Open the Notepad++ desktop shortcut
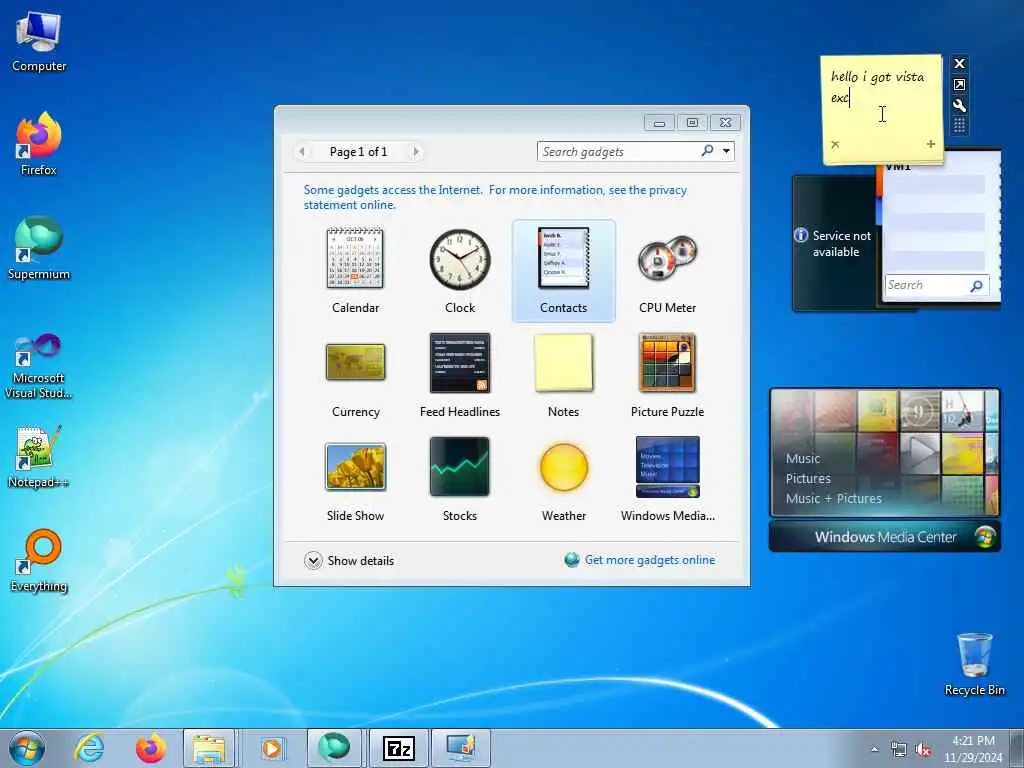 pos(39,457)
